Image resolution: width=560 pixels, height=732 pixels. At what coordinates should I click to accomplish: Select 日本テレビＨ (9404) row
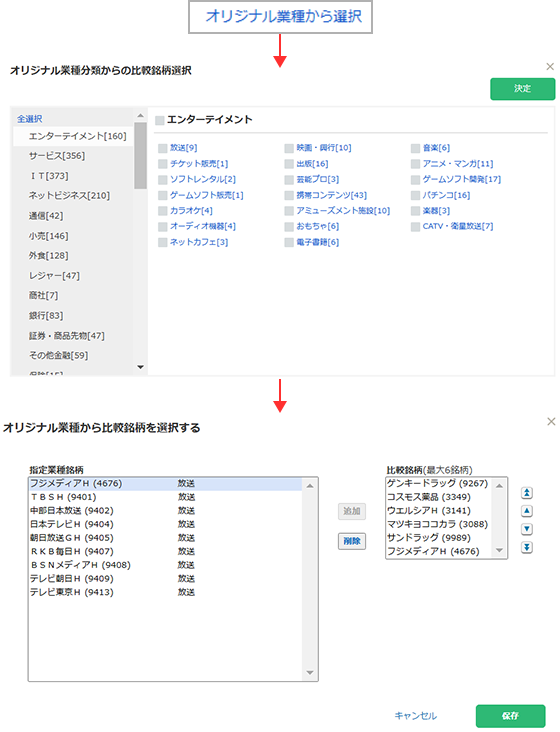166,524
